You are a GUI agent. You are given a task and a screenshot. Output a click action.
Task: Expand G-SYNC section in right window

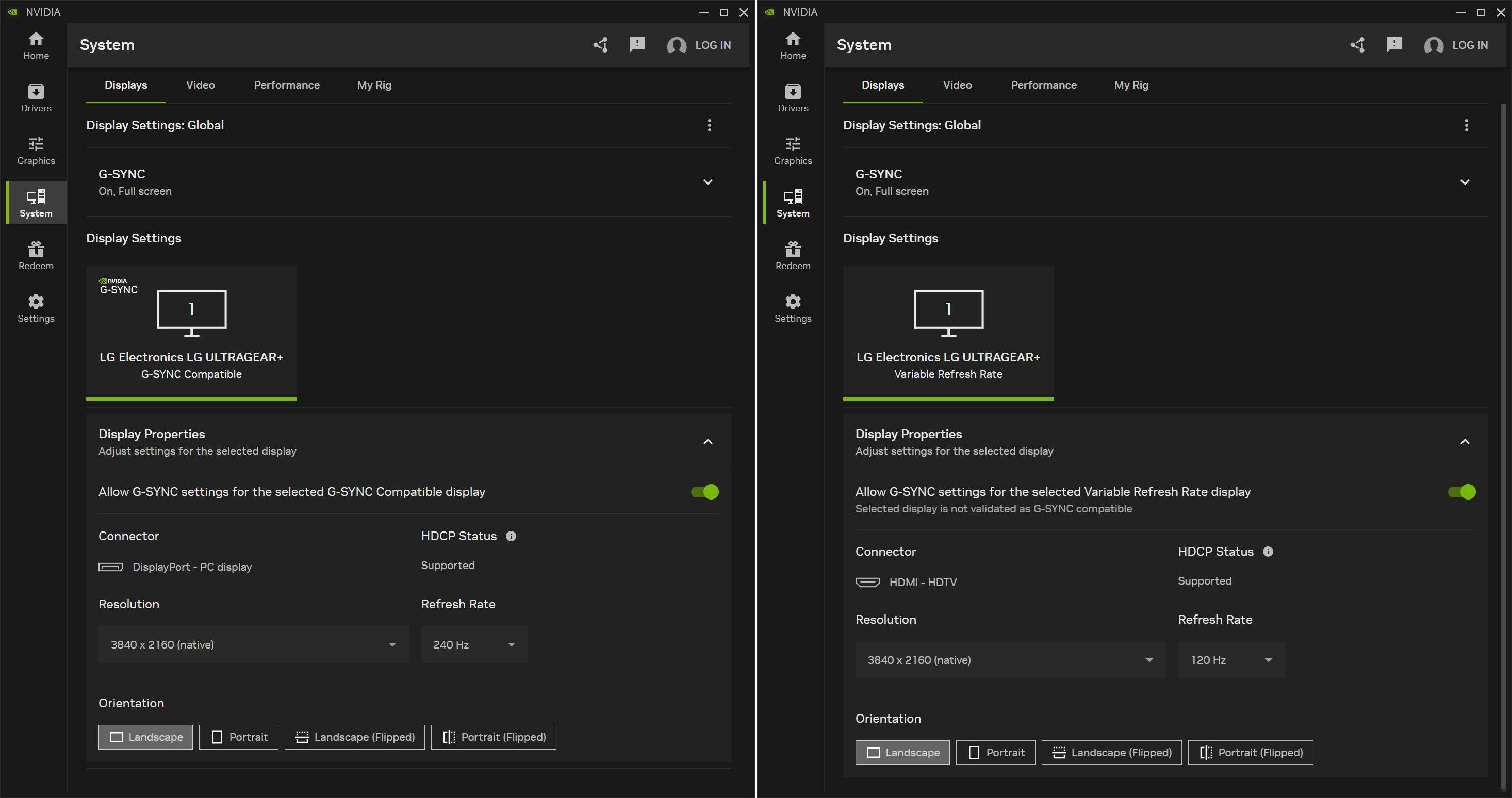point(1465,182)
